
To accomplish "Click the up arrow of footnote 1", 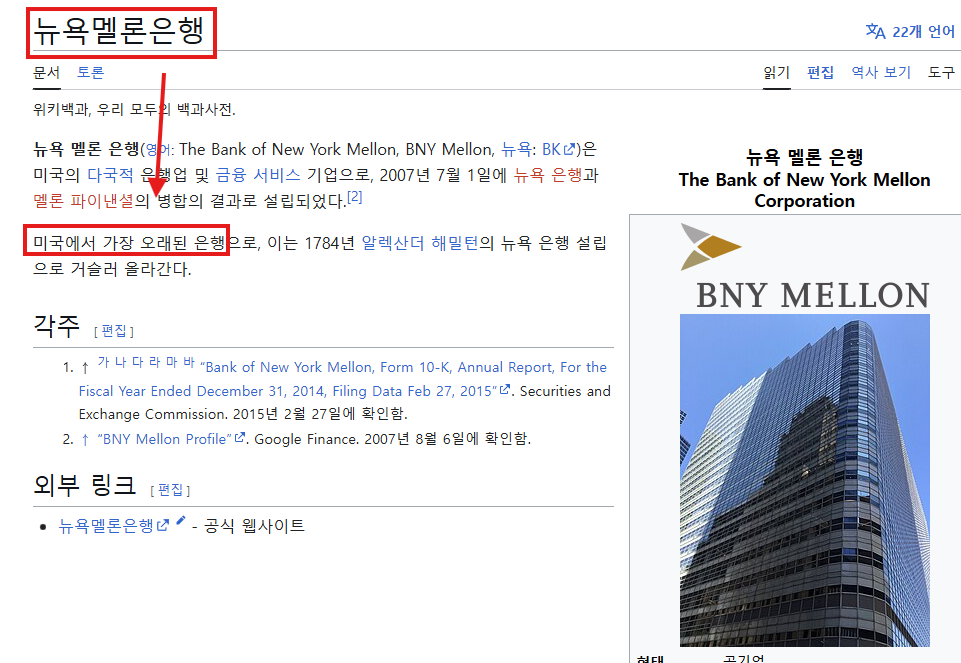I will (x=85, y=368).
